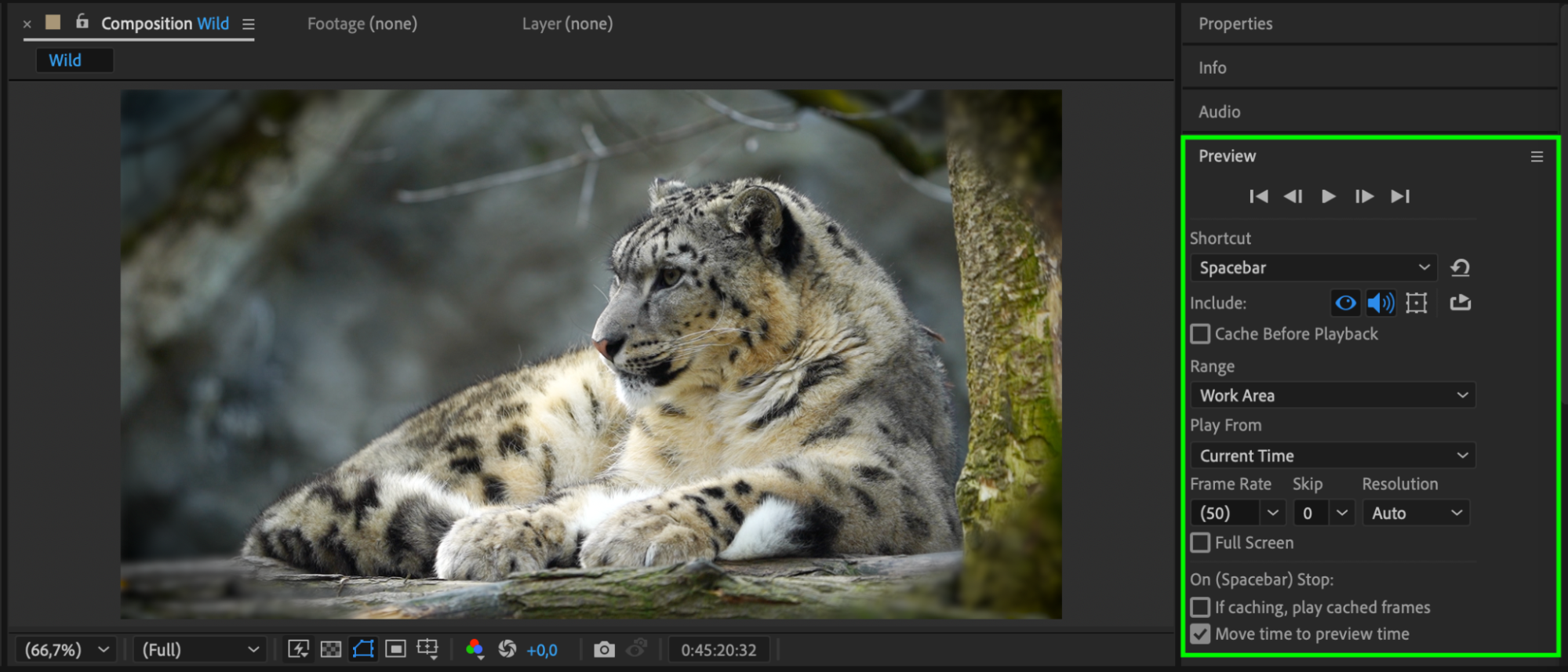Image resolution: width=1568 pixels, height=672 pixels.
Task: Uncheck Move time to preview time
Action: (x=1200, y=634)
